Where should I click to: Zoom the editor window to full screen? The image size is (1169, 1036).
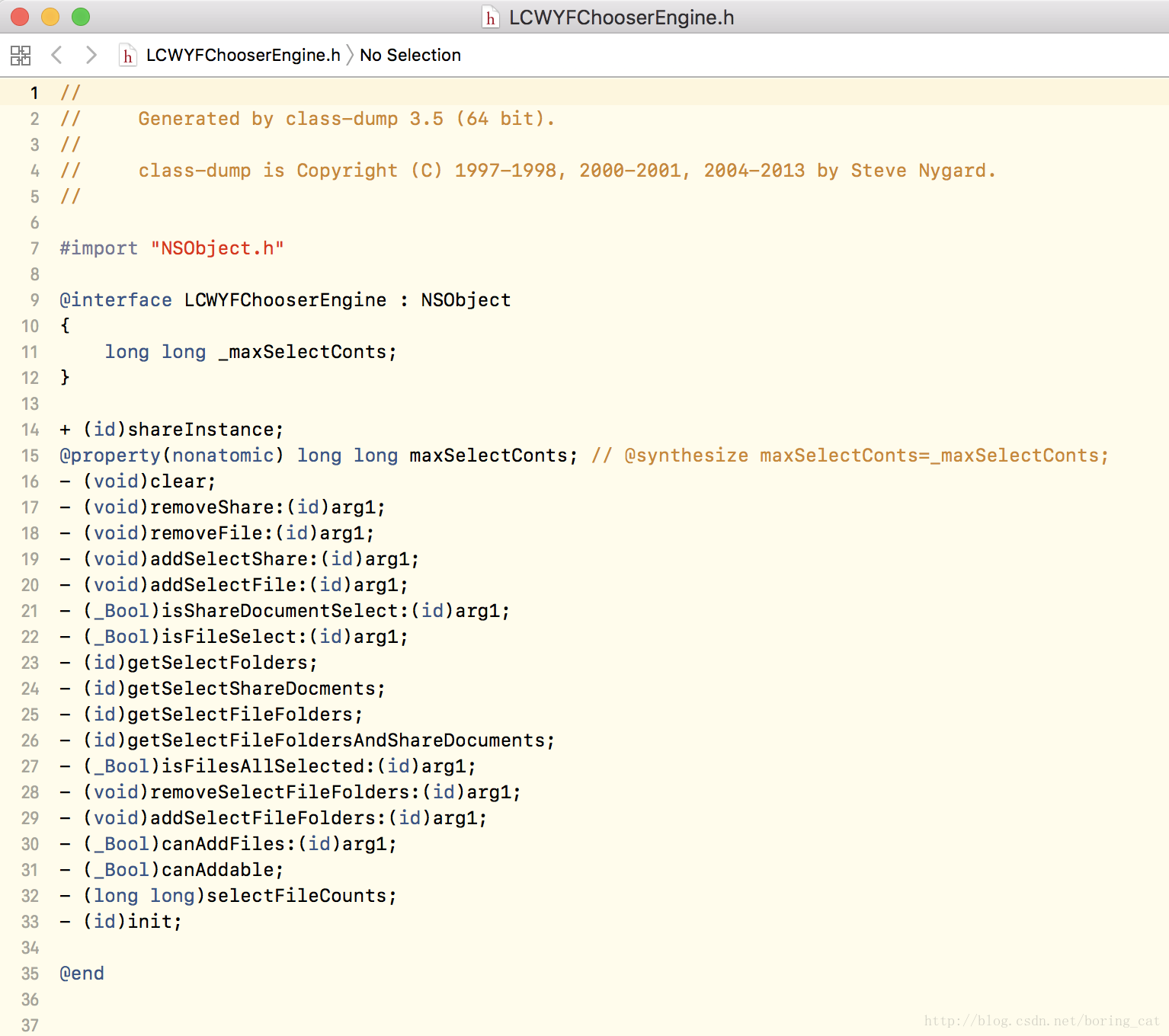81,17
